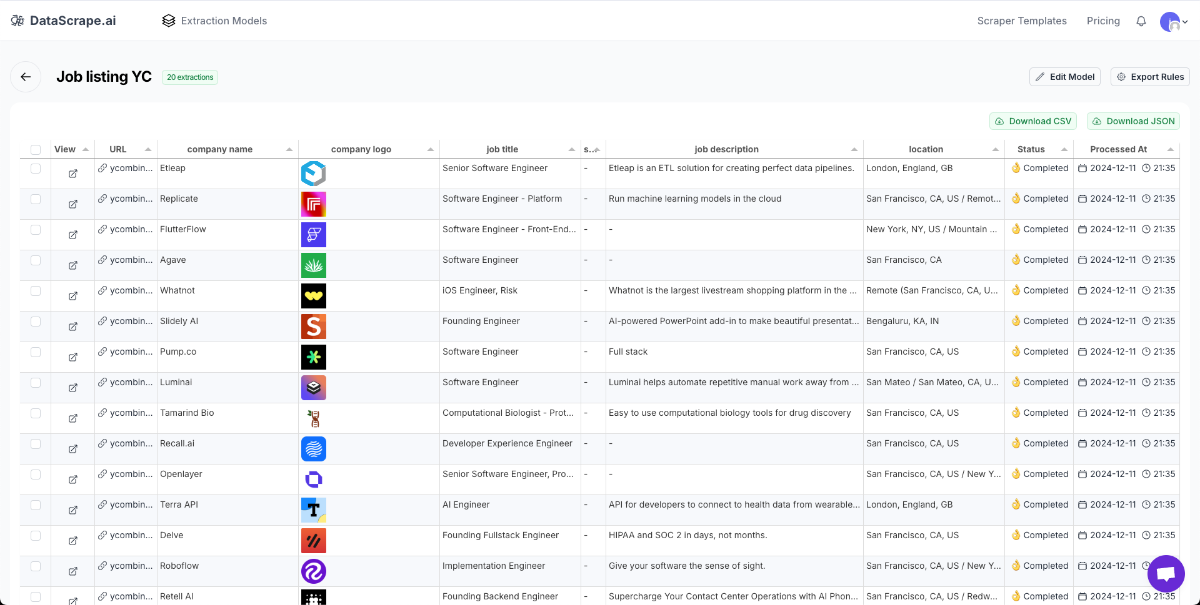Viewport: 1200px width, 605px height.
Task: Click the Export Rules button
Action: pyautogui.click(x=1150, y=77)
